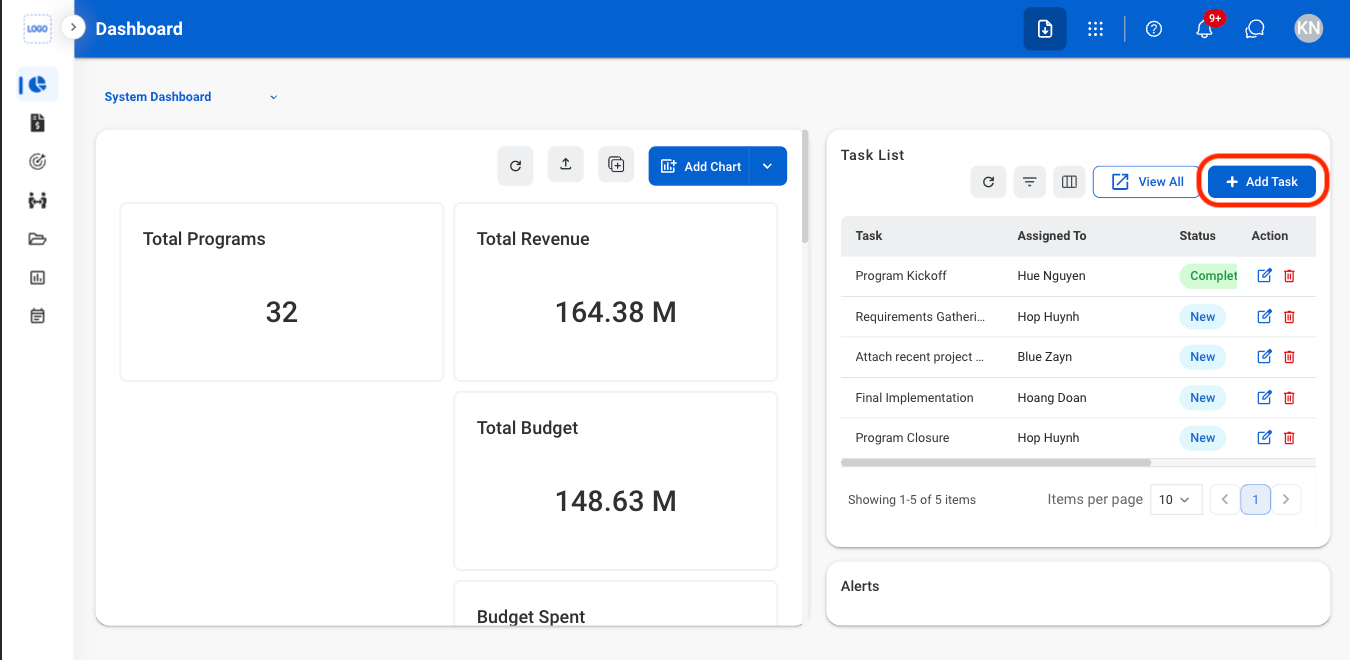Image resolution: width=1350 pixels, height=660 pixels.
Task: Sort by the Task column header
Action: coord(869,236)
